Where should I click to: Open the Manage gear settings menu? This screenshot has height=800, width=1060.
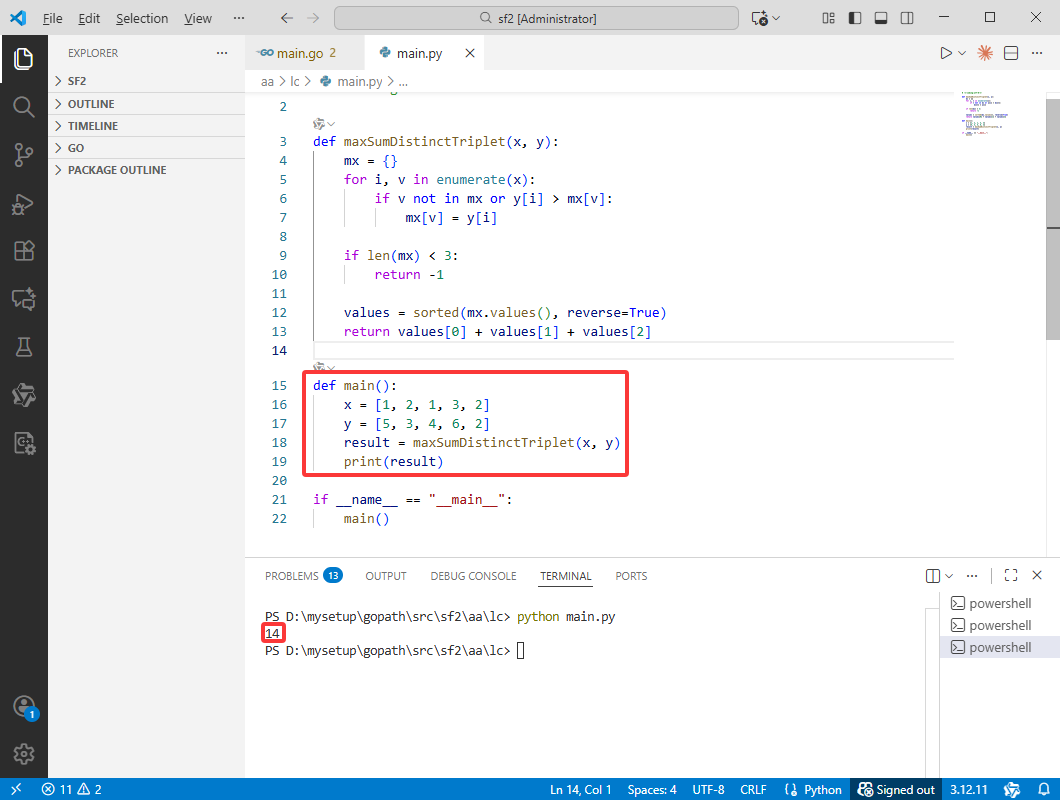24,753
